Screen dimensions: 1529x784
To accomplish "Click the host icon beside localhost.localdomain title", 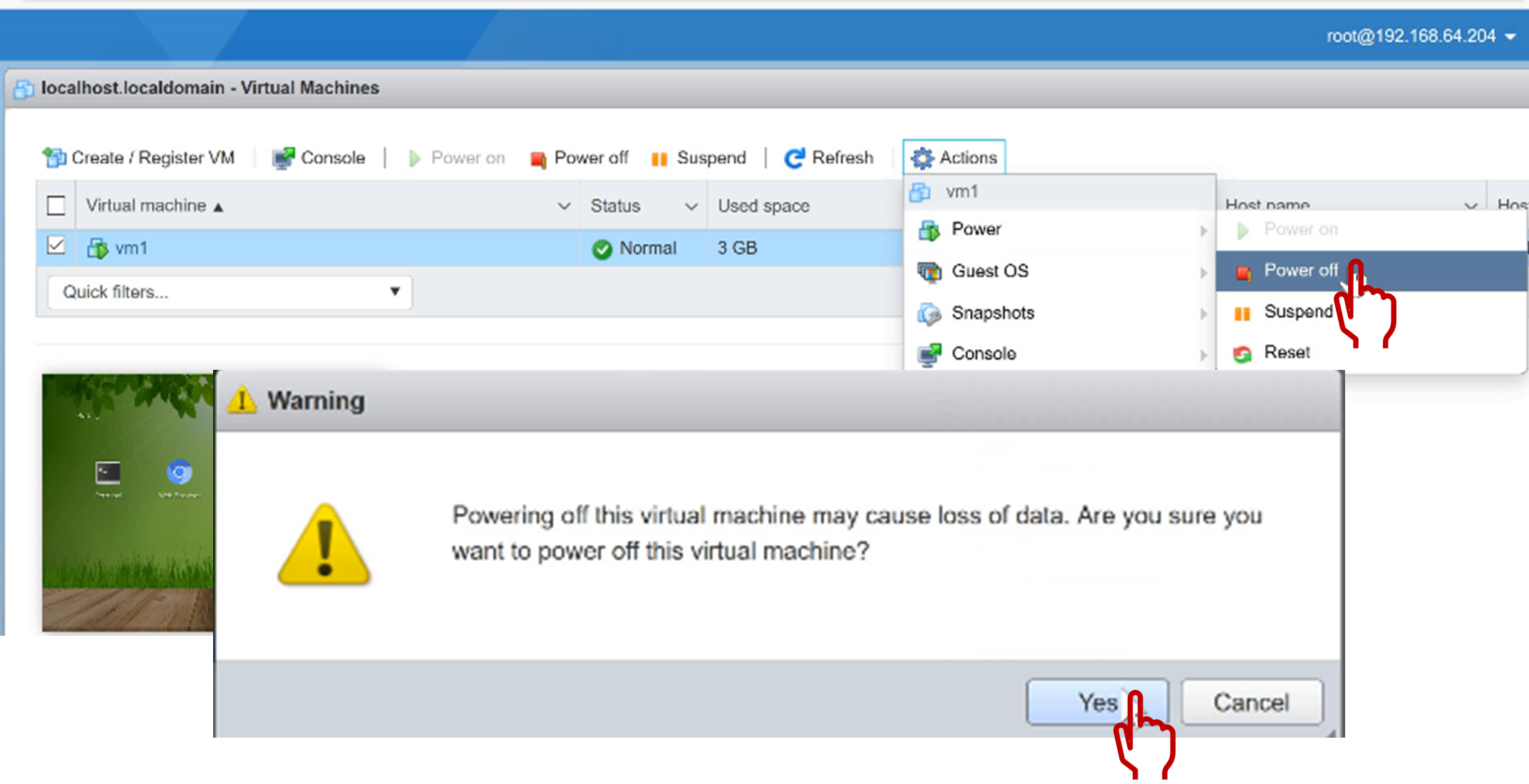I will pyautogui.click(x=24, y=88).
